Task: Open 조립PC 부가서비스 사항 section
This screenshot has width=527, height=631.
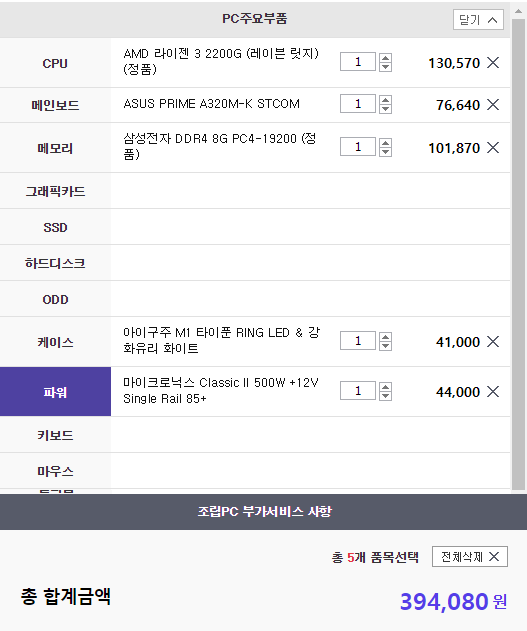Action: coord(264,511)
